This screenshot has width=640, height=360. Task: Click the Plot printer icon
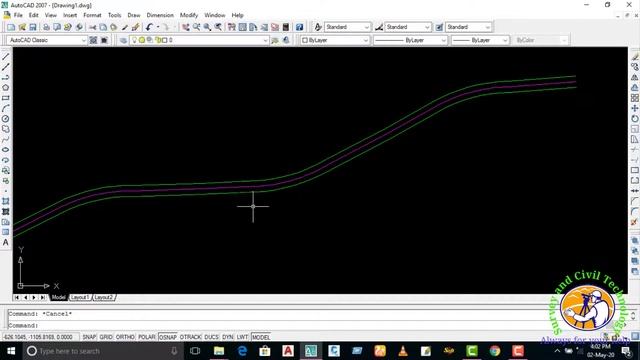(46, 27)
